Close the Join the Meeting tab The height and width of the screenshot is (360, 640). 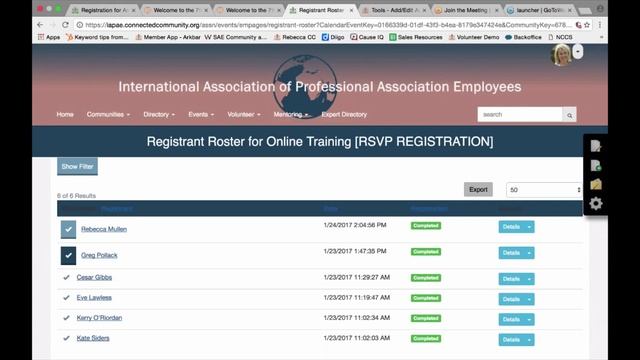tap(497, 10)
